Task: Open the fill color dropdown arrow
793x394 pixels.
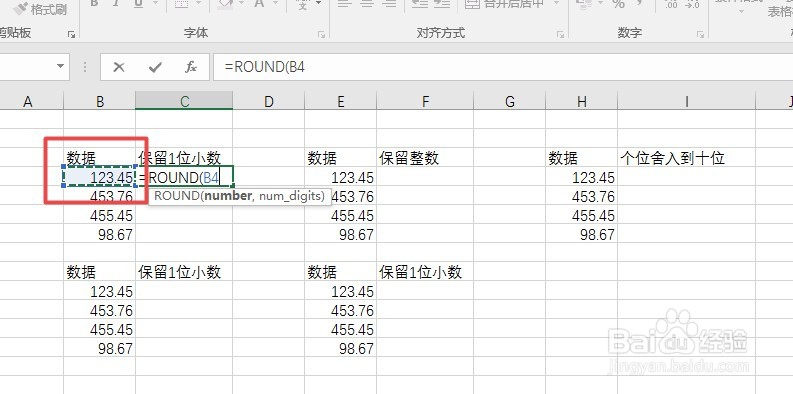Action: tap(241, 4)
